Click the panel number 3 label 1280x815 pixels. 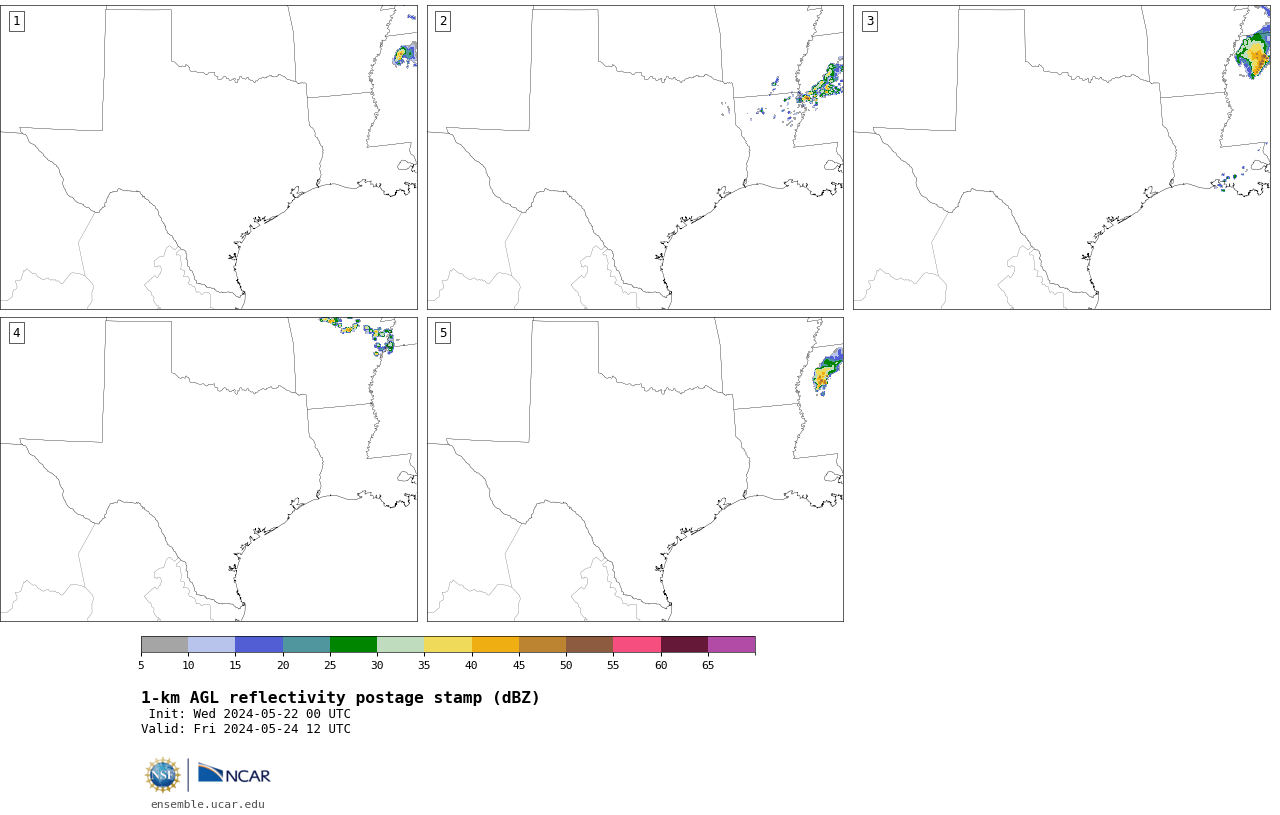(x=870, y=21)
